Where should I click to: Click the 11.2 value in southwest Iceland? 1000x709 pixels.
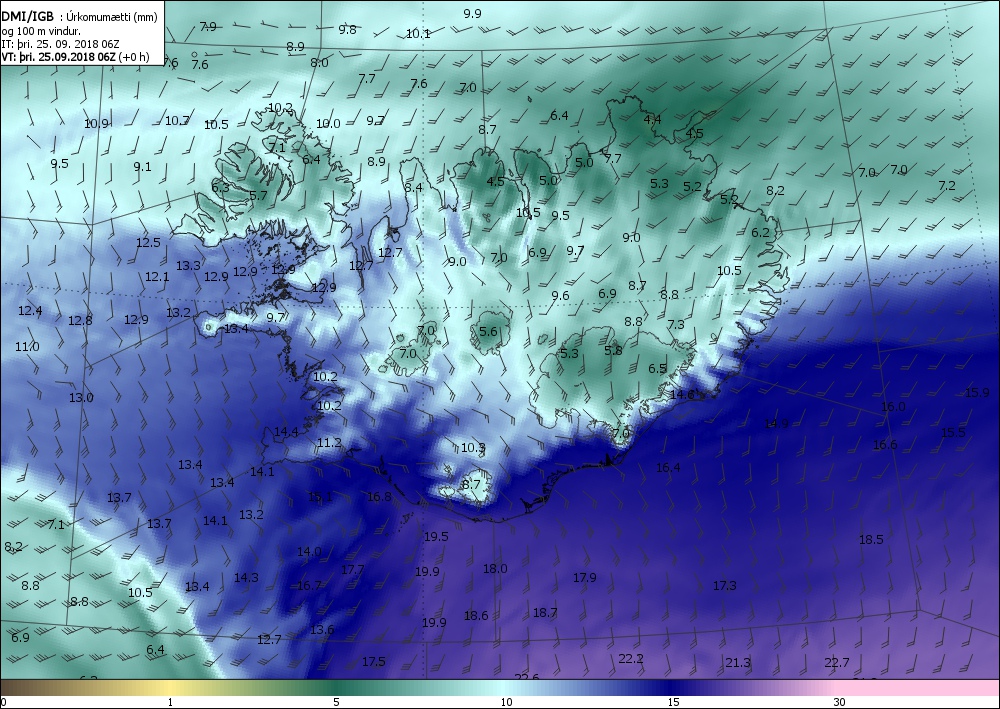click(329, 442)
